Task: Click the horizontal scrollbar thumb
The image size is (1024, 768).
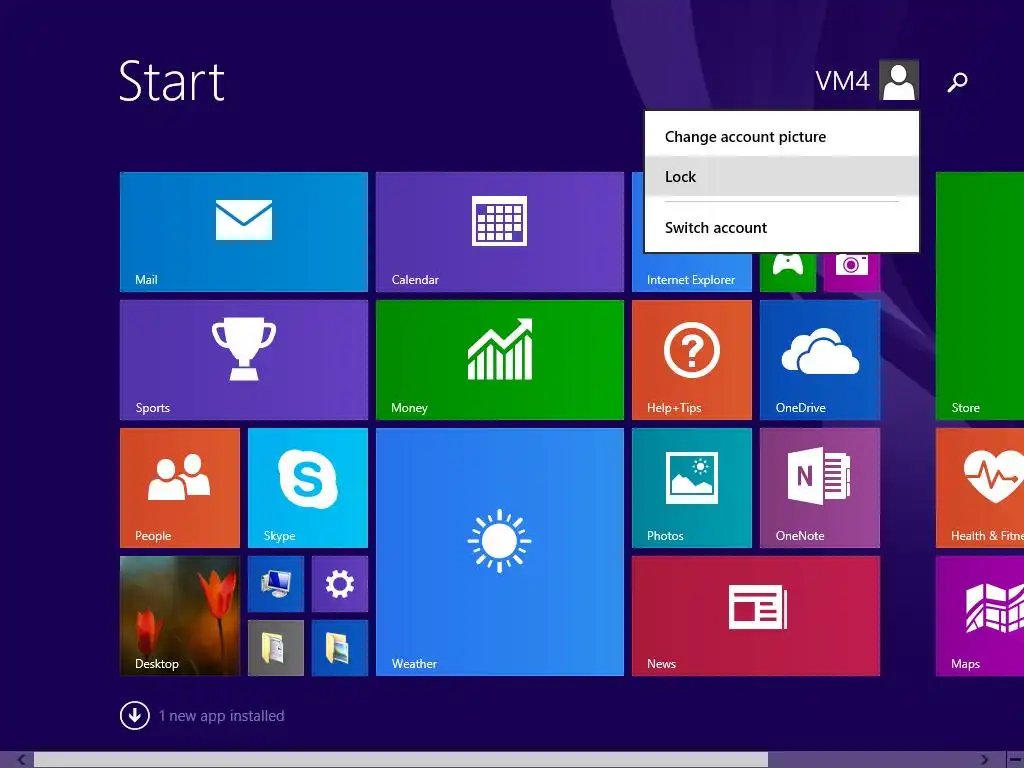Action: pos(400,760)
